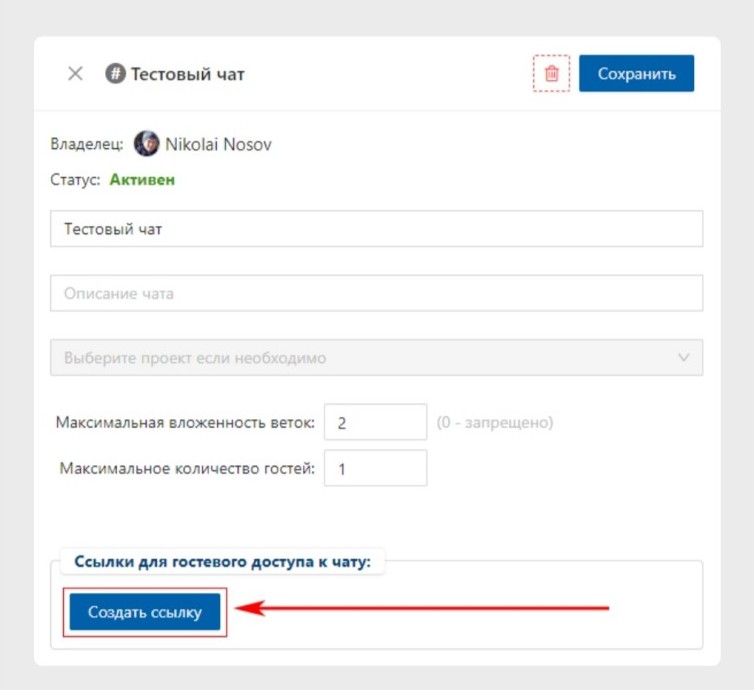Click Ссылки для гостевого доступа heading
This screenshot has height=690, width=754.
coord(223,562)
